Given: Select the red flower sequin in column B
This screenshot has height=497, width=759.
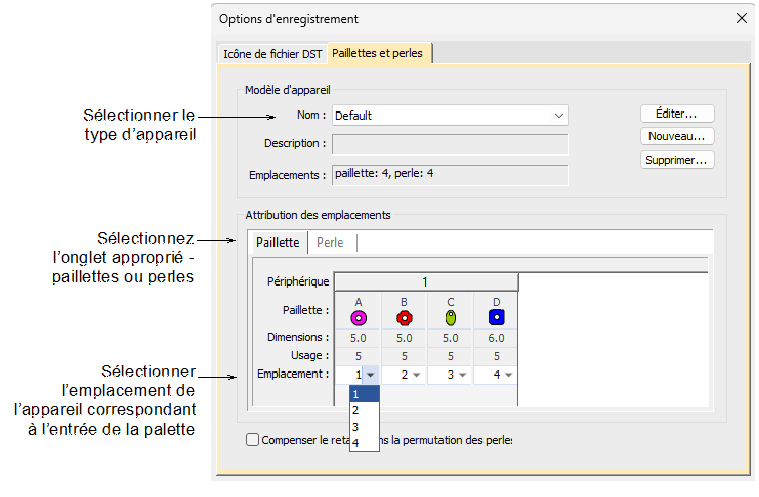Looking at the screenshot, I should tap(404, 317).
